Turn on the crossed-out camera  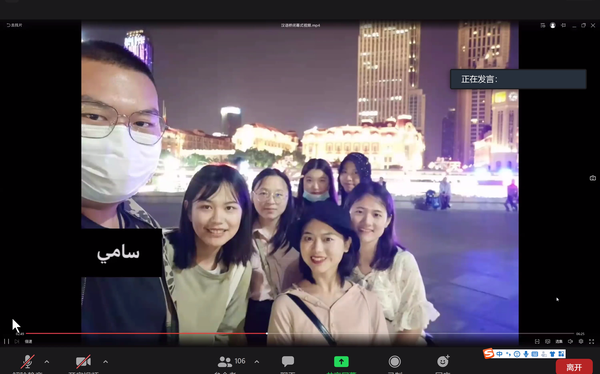click(x=83, y=361)
